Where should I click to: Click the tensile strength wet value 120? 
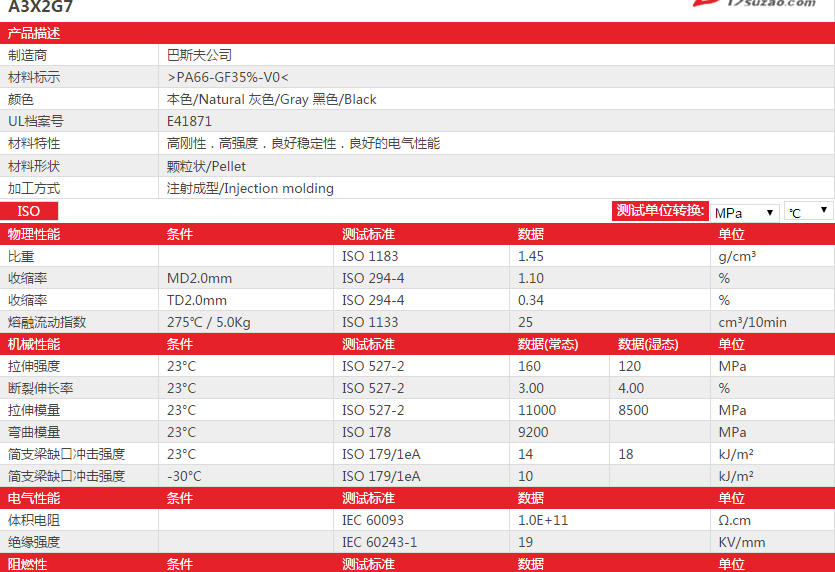coord(629,366)
